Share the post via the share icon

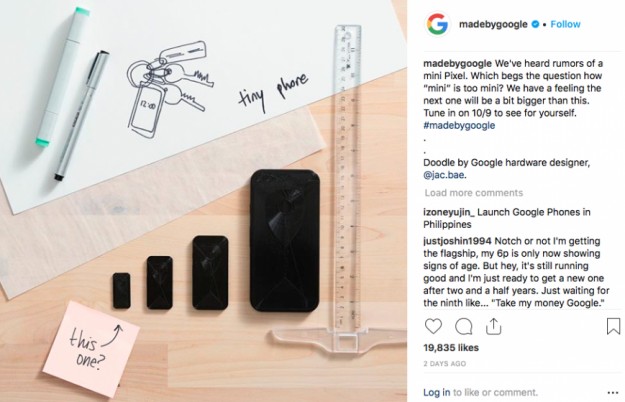click(493, 326)
